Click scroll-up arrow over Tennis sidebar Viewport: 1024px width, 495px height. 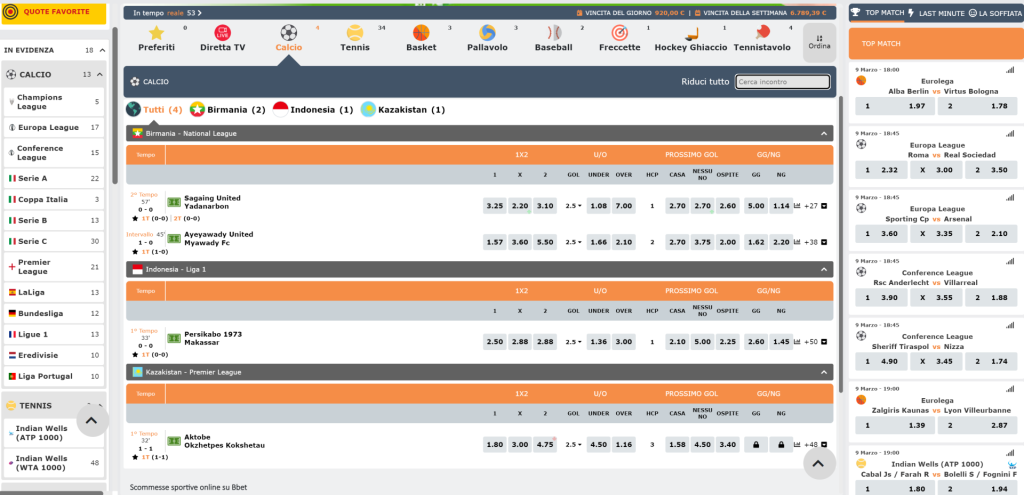[x=92, y=421]
